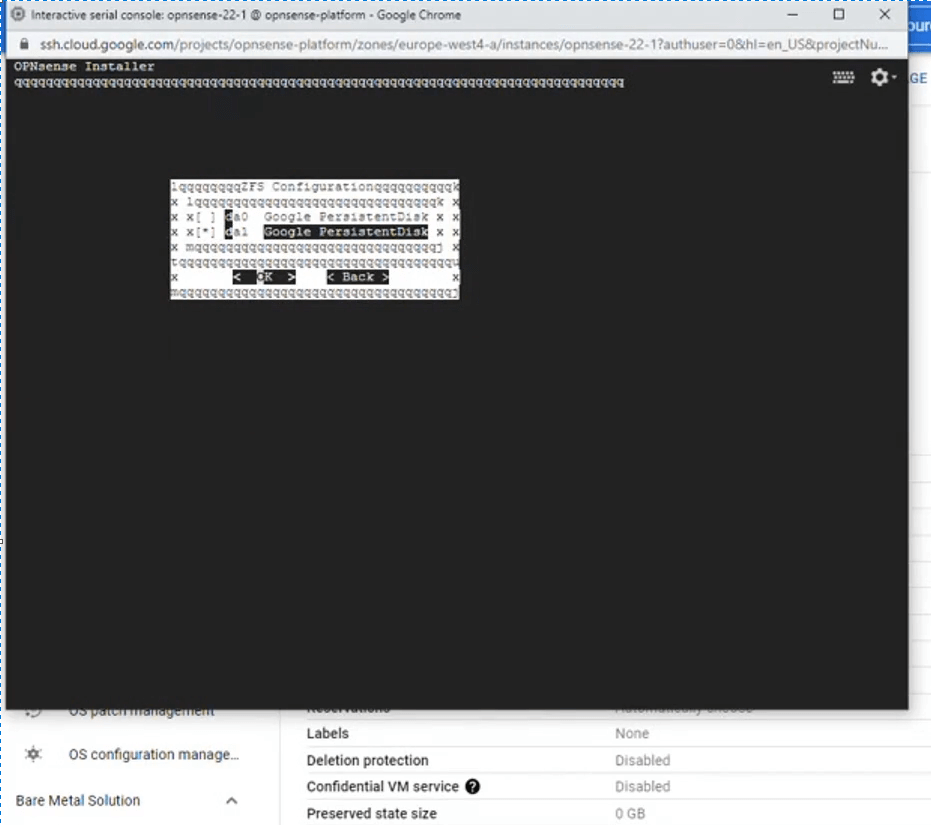Click the Labels row title in background page
Screen dimensions: 931x825
coord(327,734)
